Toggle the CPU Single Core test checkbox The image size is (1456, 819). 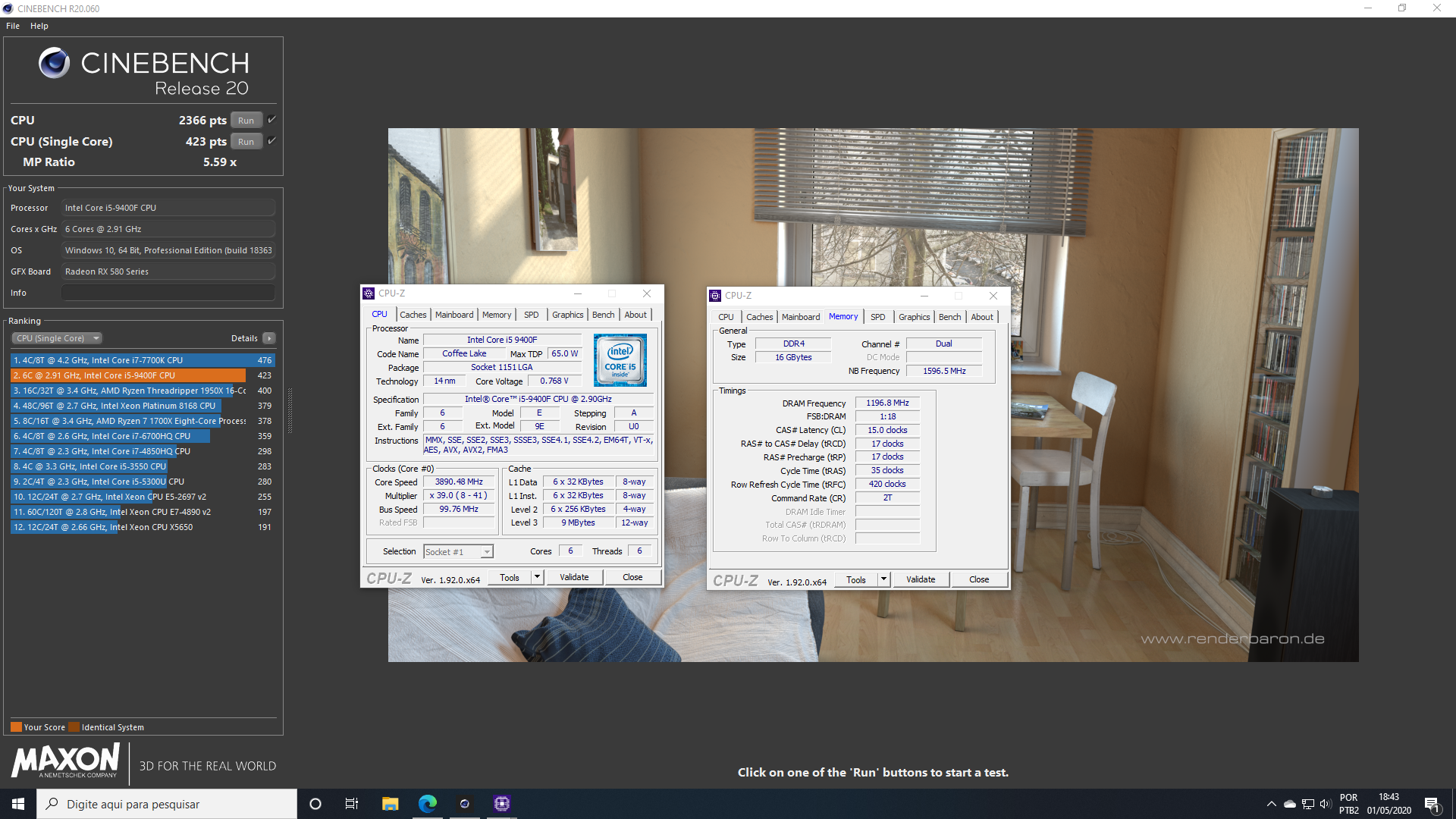[x=271, y=141]
